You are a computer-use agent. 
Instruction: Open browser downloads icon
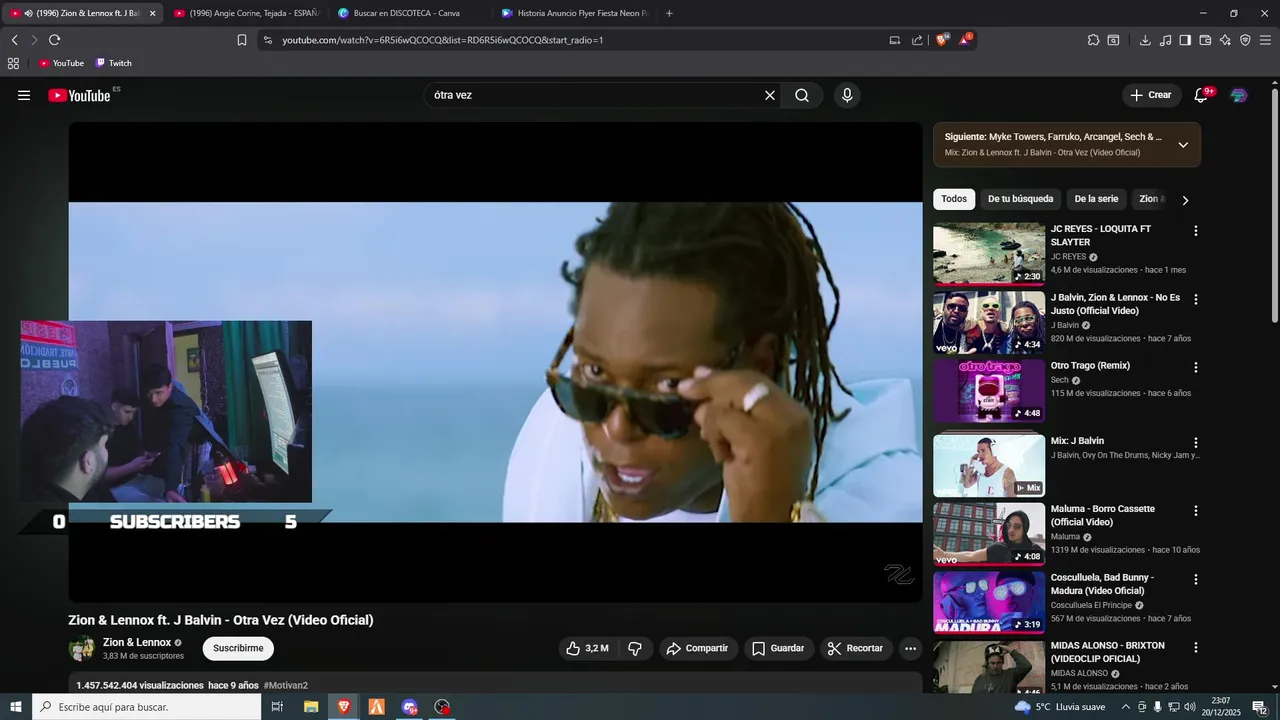click(1145, 40)
